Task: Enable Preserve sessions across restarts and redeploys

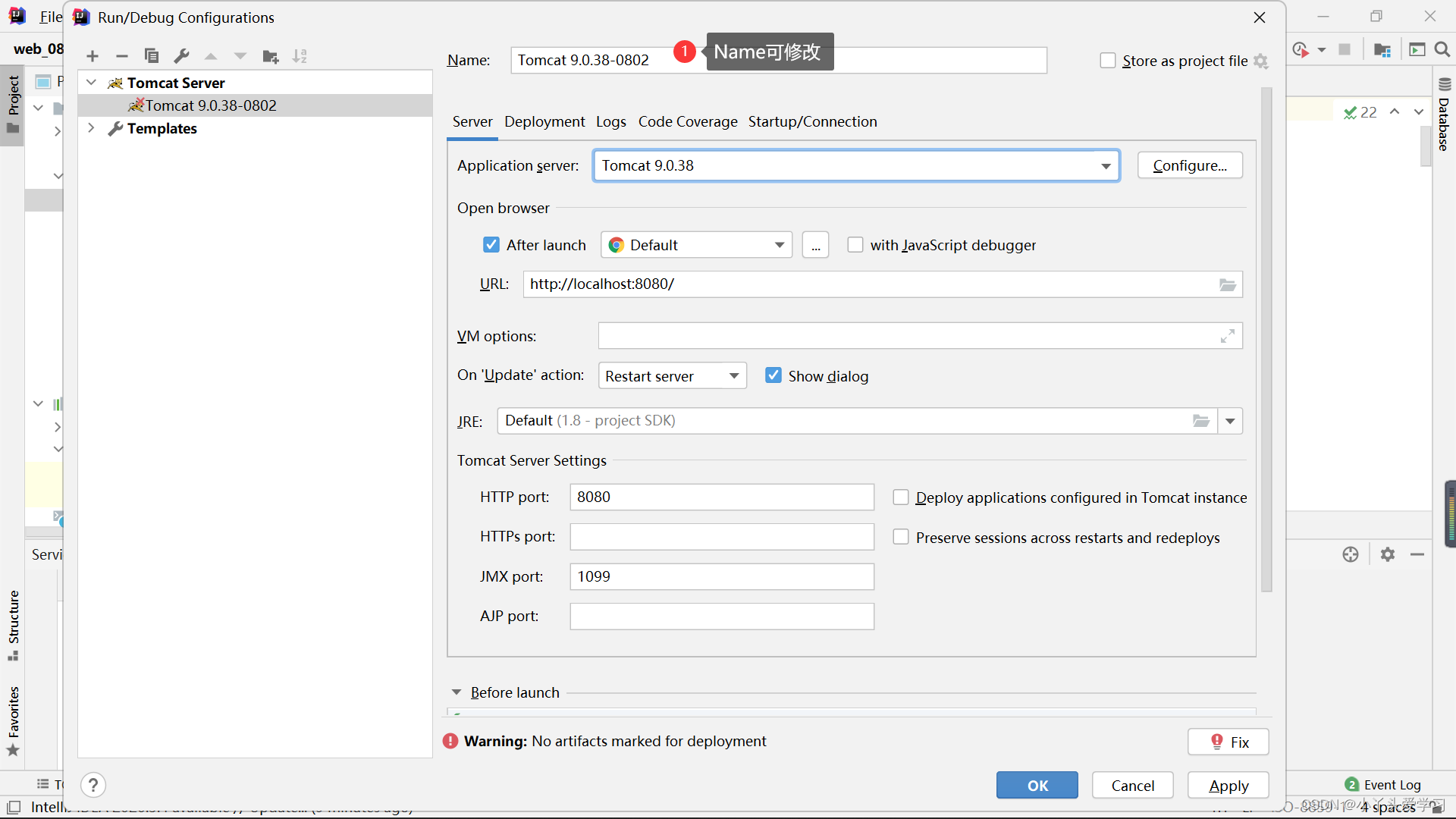Action: 901,537
